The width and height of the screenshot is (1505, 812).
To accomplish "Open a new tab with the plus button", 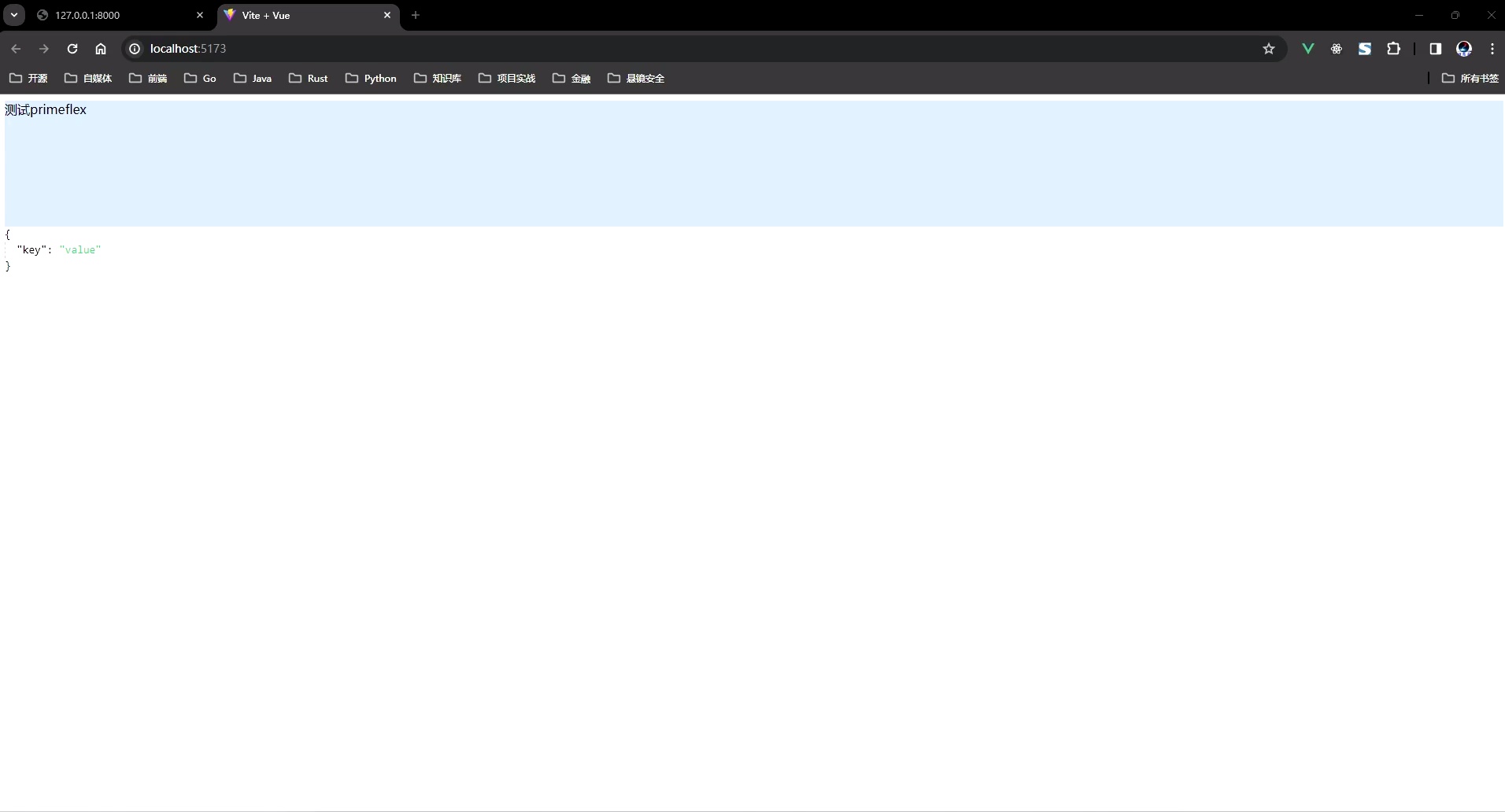I will (416, 15).
